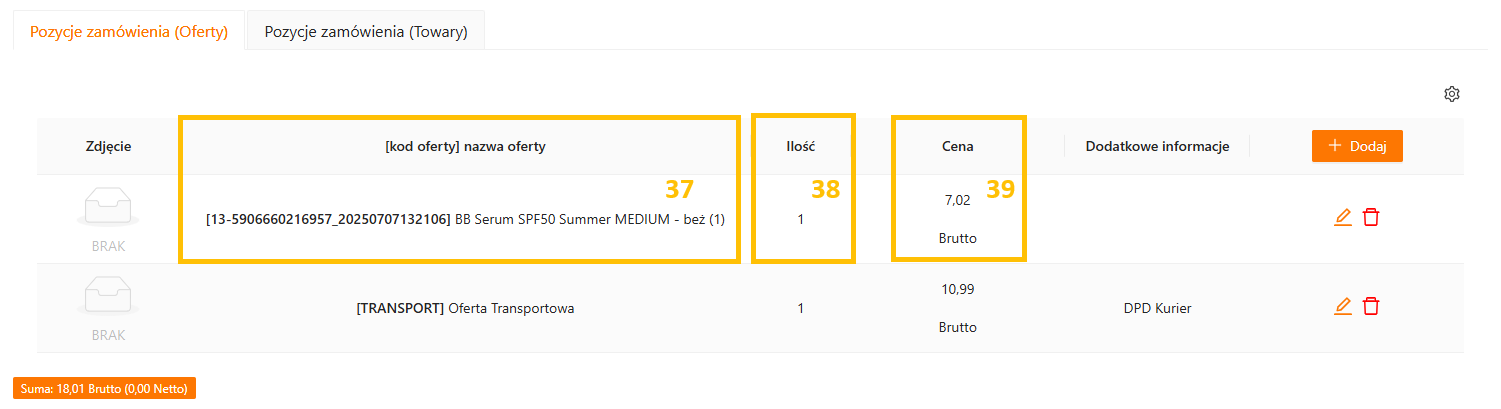Edit the BB Serum SPF50 offer row
This screenshot has height=409, width=1501.
1343,217
